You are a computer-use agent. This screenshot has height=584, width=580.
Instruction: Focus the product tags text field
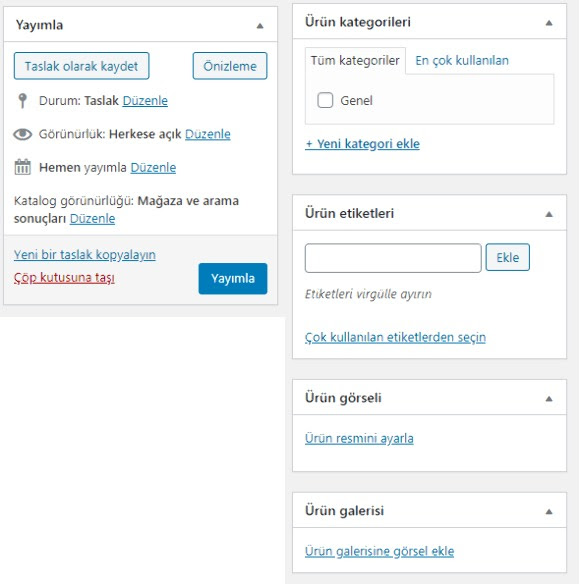click(393, 258)
